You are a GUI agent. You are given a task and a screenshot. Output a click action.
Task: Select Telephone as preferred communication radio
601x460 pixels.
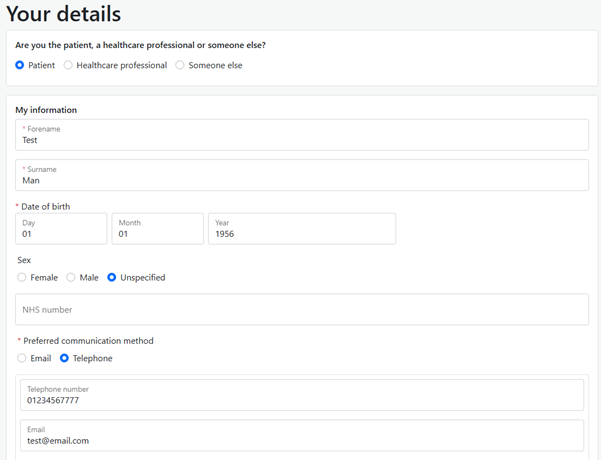(65, 358)
